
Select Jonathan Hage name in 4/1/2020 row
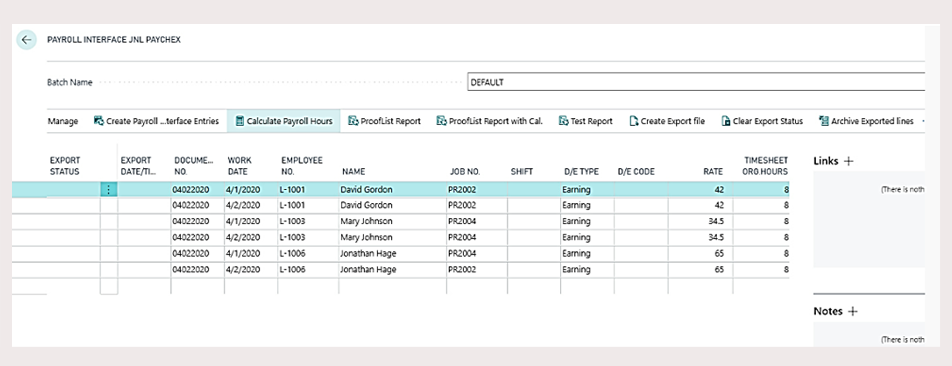pyautogui.click(x=368, y=254)
